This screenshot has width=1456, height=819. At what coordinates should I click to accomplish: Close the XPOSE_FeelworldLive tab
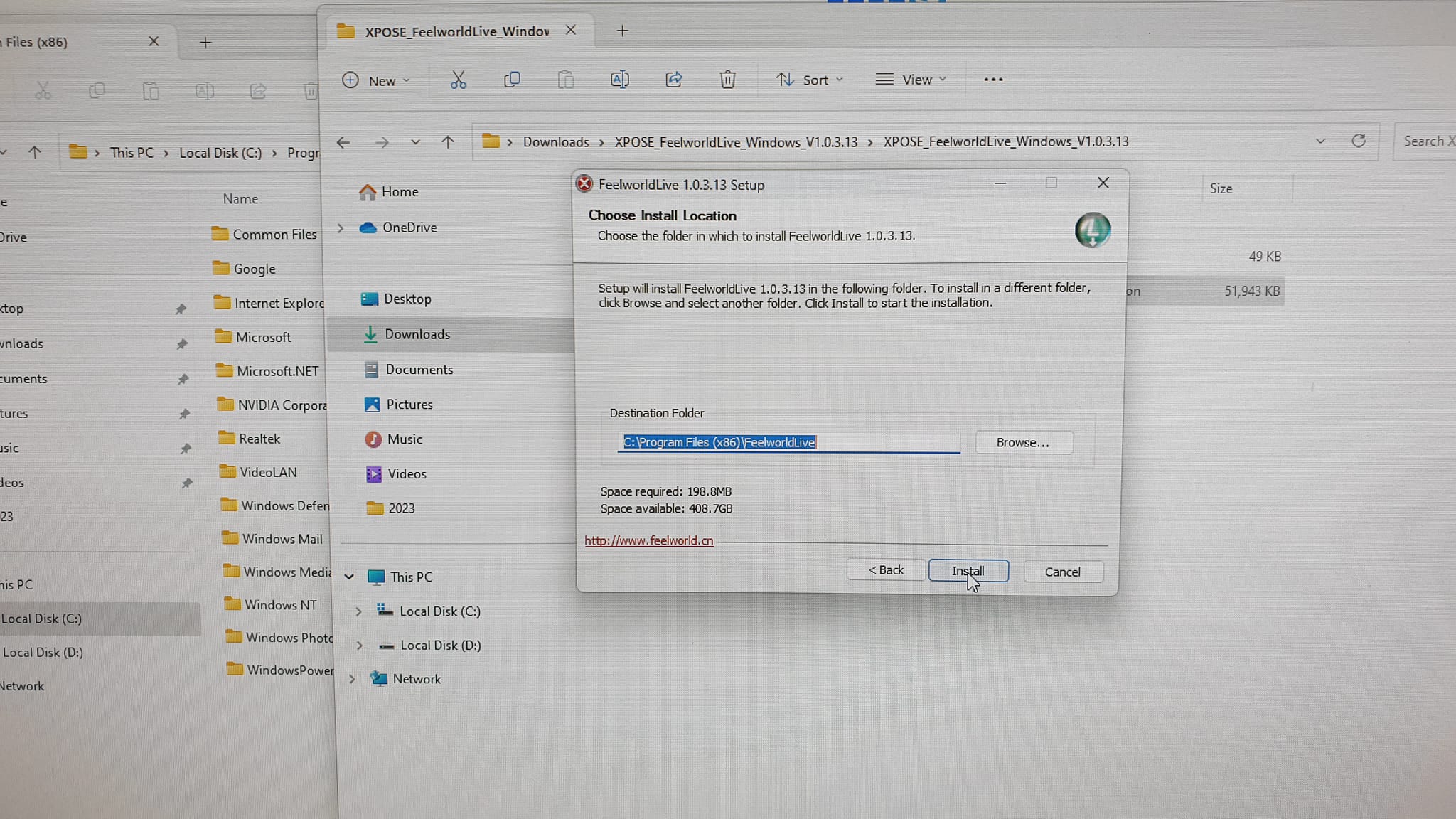[571, 30]
